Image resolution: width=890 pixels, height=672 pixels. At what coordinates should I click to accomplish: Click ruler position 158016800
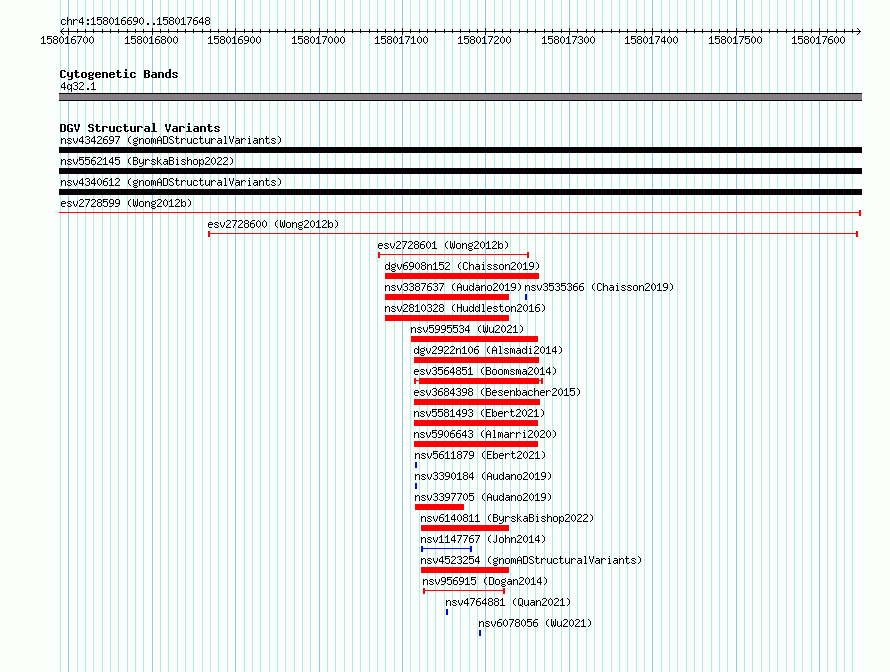pyautogui.click(x=151, y=40)
